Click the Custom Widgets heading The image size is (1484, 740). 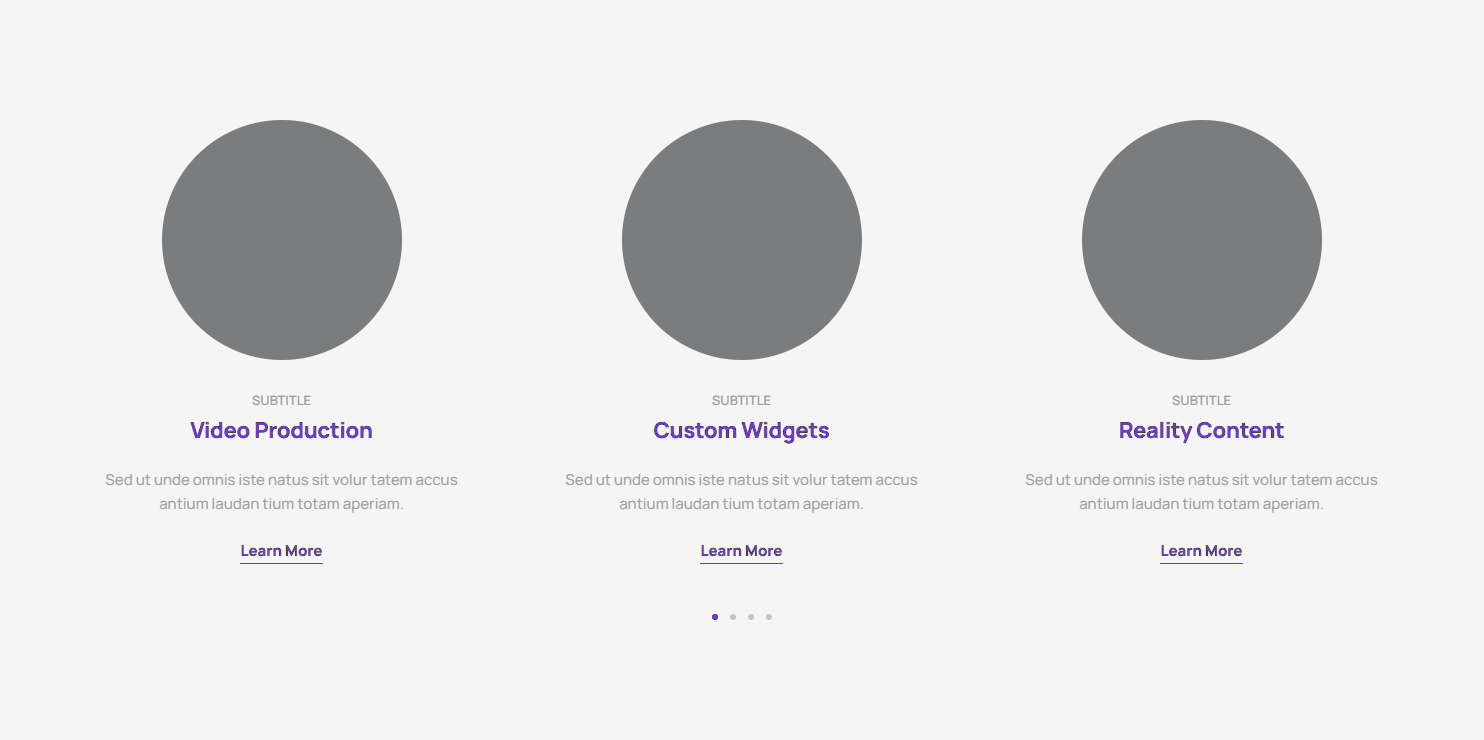pos(741,431)
